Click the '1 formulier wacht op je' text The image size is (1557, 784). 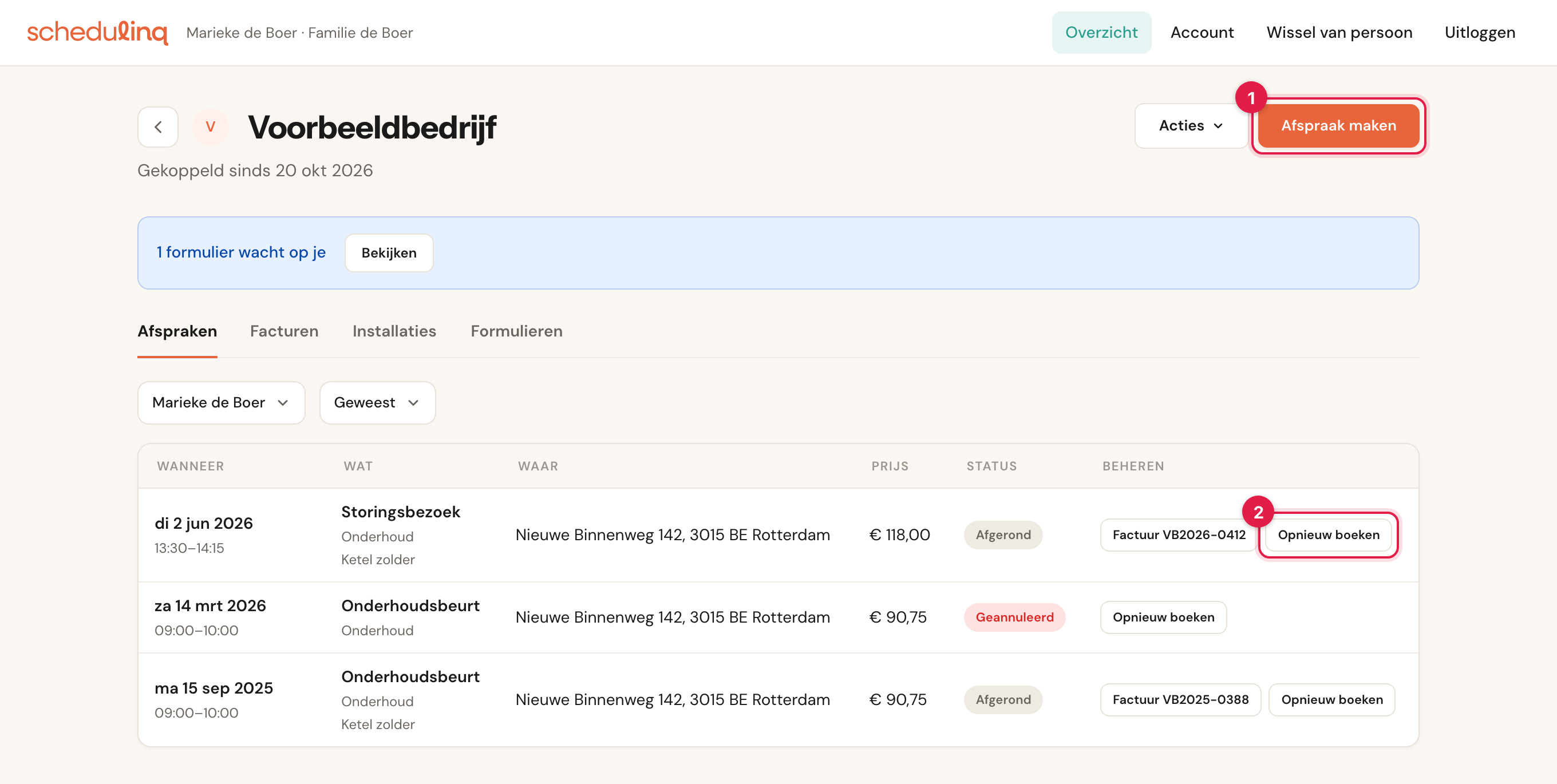tap(240, 253)
